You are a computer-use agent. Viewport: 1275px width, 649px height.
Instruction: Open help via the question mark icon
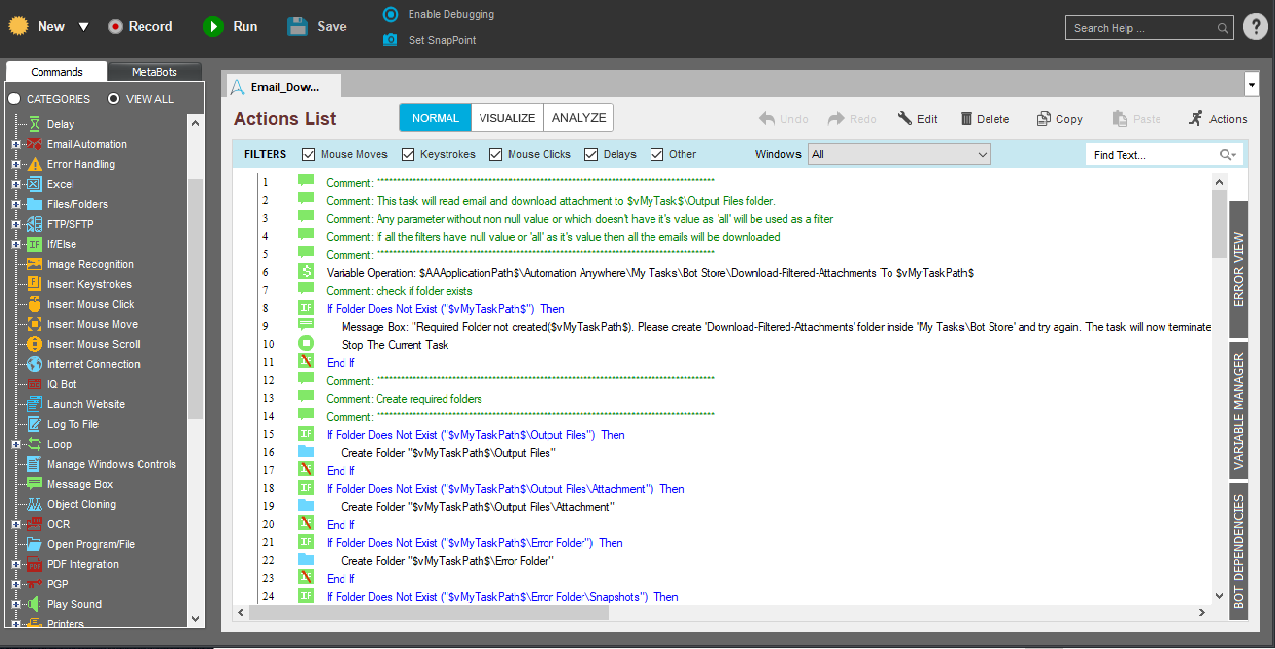click(1255, 27)
